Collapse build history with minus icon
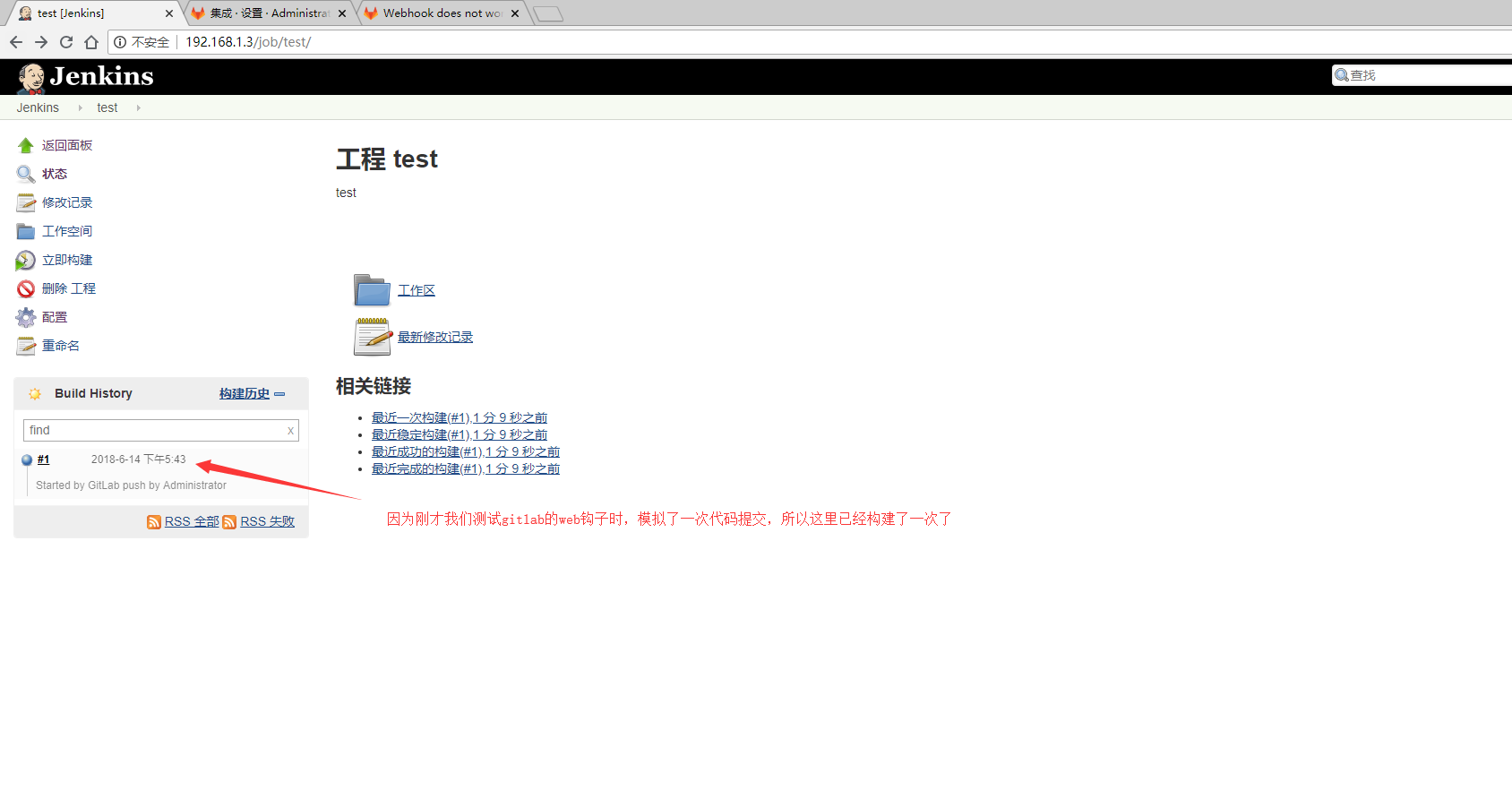The width and height of the screenshot is (1512, 790). coord(279,394)
